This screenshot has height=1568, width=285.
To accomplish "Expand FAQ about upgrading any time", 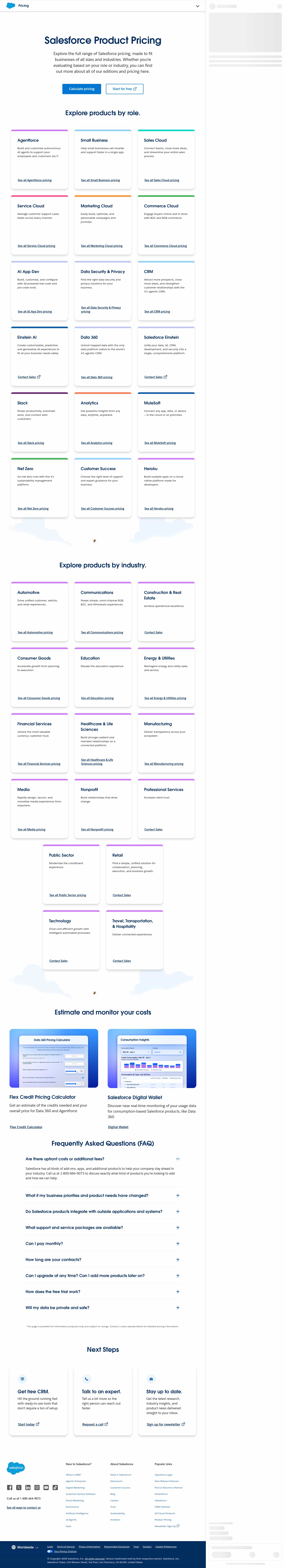I will click(x=178, y=1275).
